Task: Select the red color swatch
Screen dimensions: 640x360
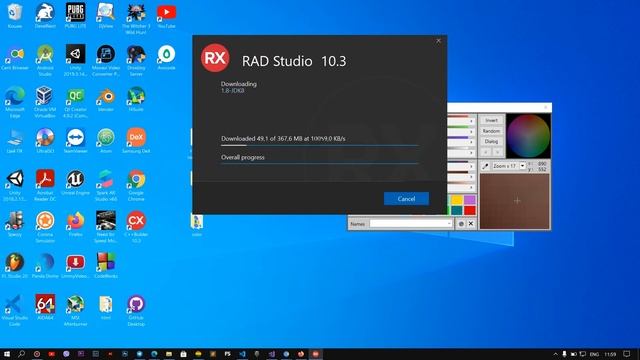Action: [470, 210]
